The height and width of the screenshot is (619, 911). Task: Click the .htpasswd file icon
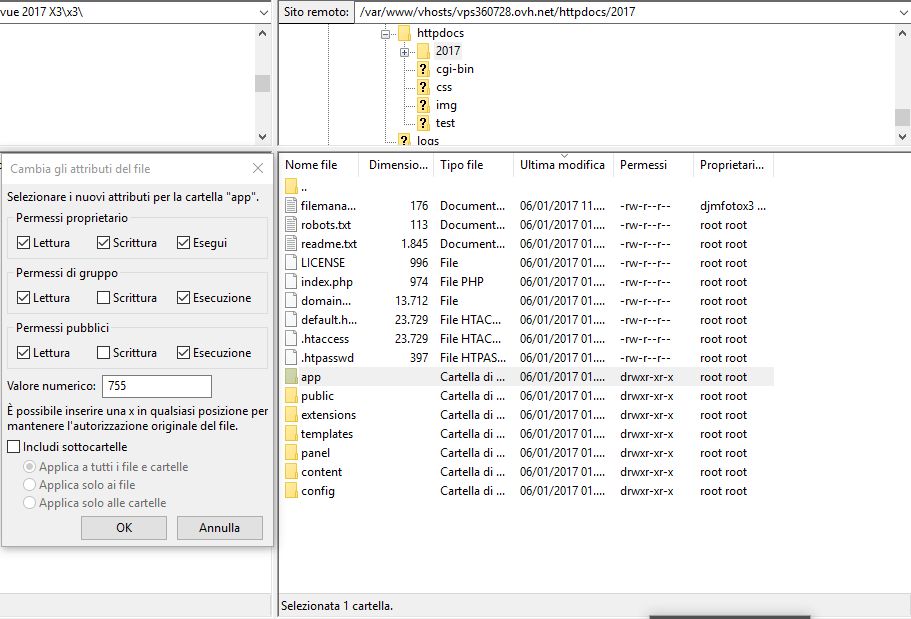click(291, 358)
